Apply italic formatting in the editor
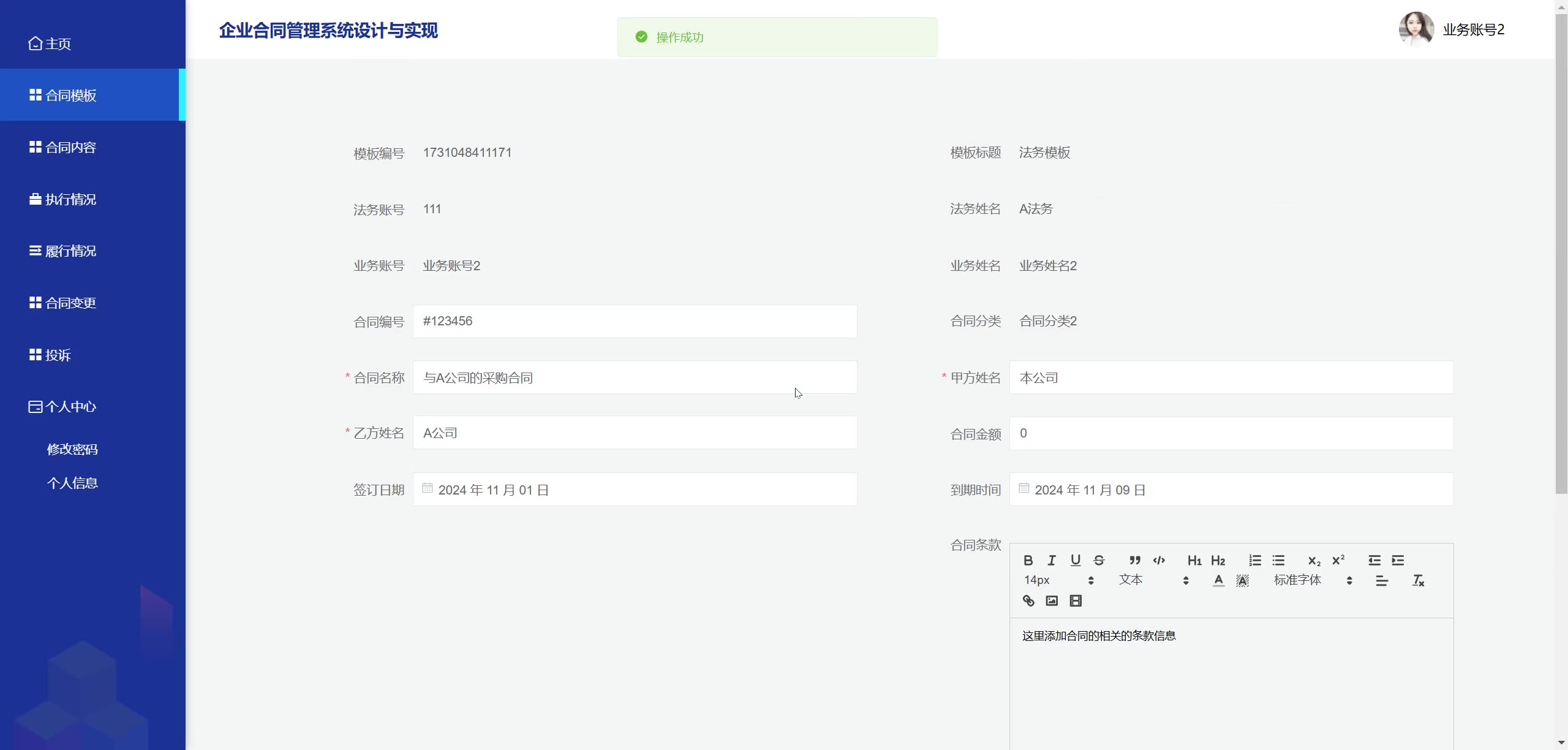 [x=1052, y=560]
